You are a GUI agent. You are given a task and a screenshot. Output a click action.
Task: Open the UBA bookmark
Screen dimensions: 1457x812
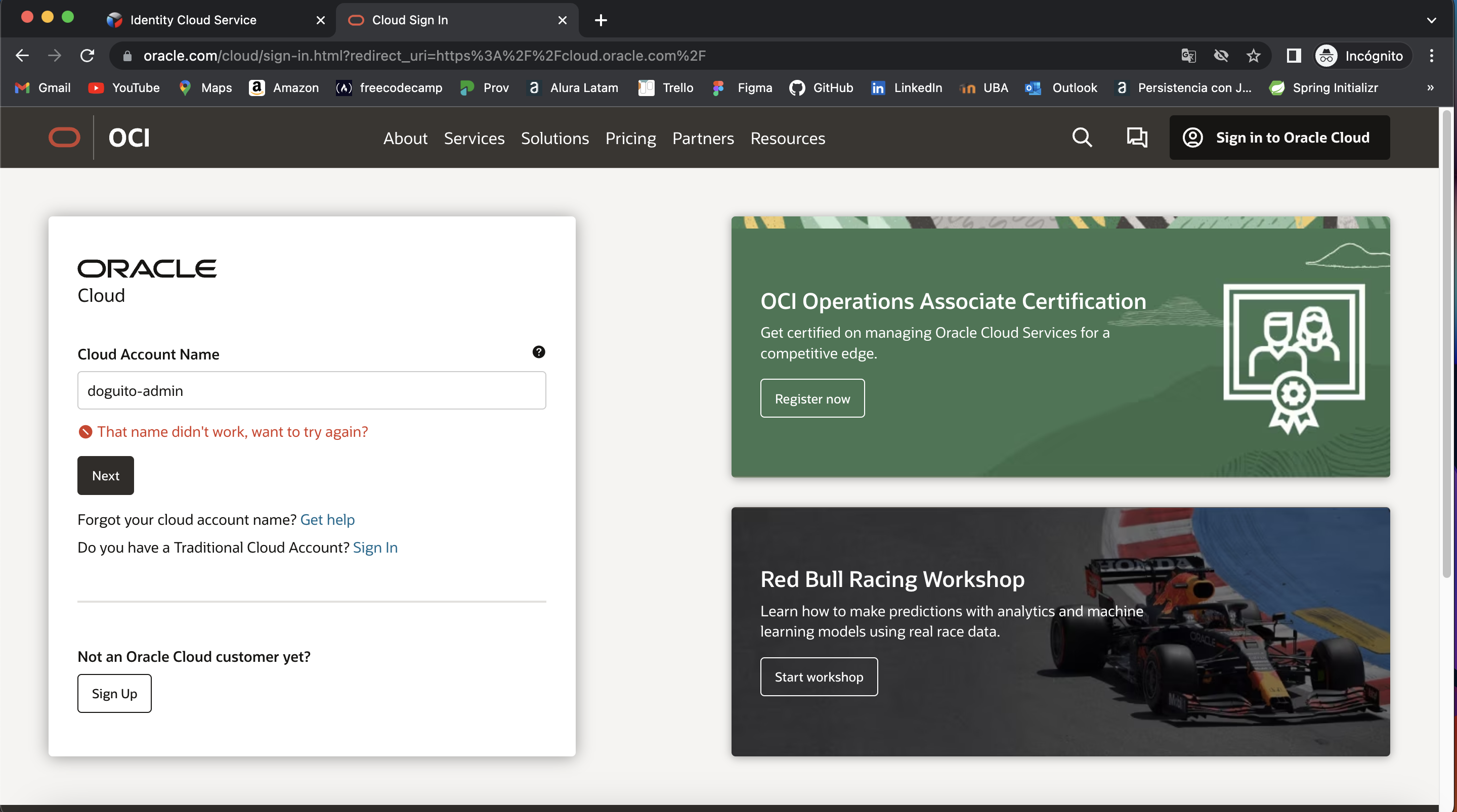pos(984,87)
